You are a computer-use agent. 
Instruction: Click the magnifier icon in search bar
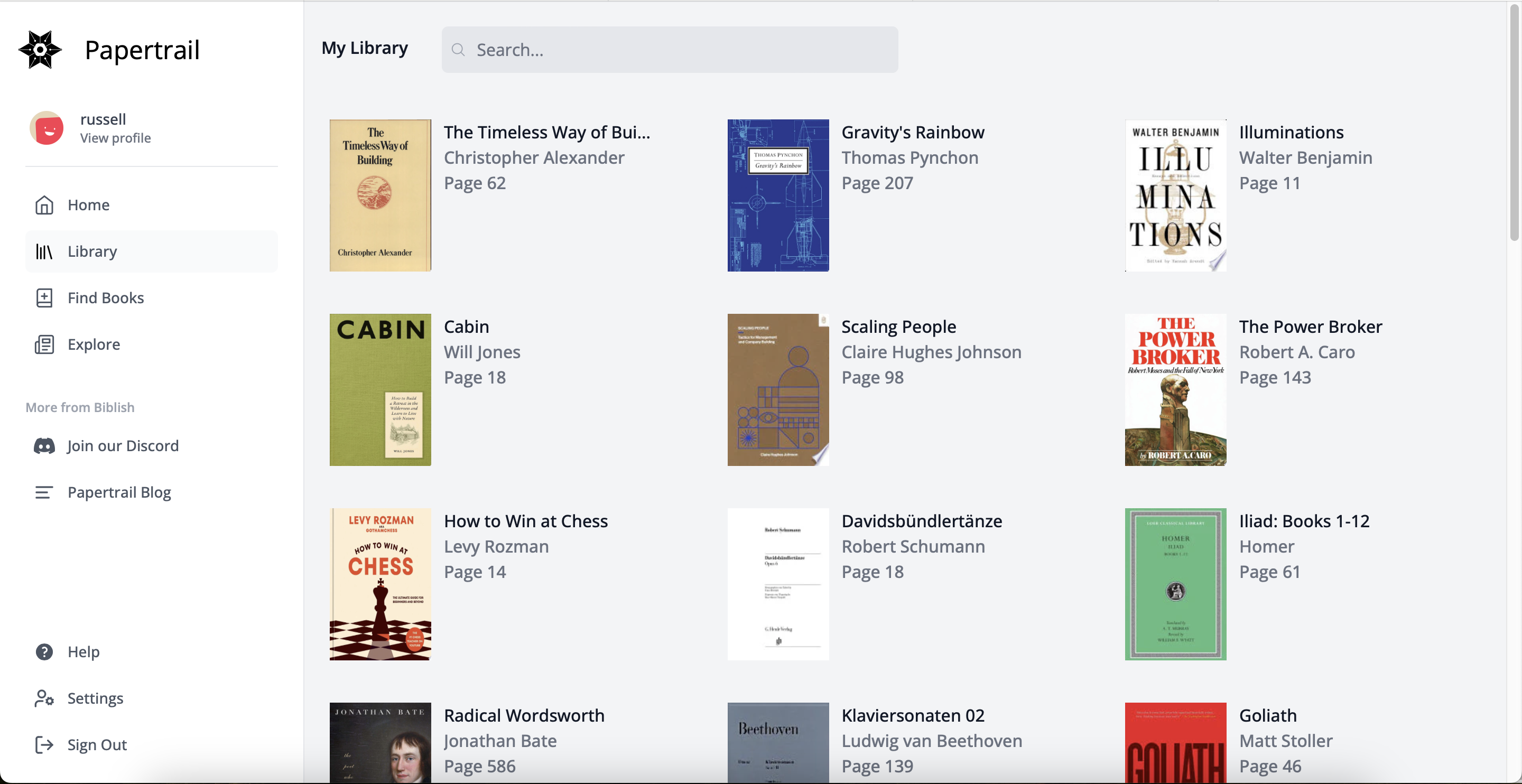(x=459, y=50)
